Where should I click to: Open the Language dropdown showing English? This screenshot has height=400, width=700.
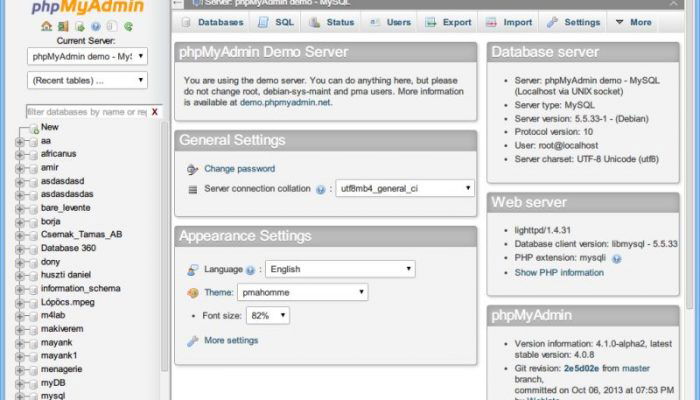(340, 269)
